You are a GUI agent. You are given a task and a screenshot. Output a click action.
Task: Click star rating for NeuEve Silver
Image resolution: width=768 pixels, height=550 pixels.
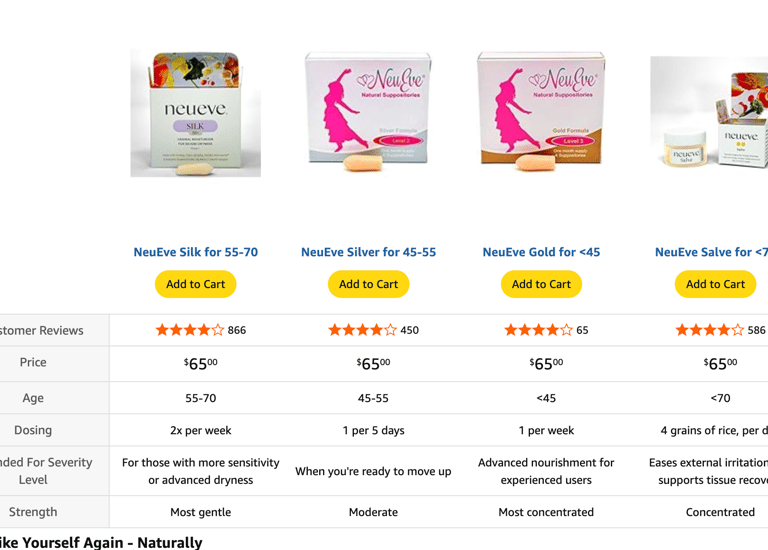point(362,330)
